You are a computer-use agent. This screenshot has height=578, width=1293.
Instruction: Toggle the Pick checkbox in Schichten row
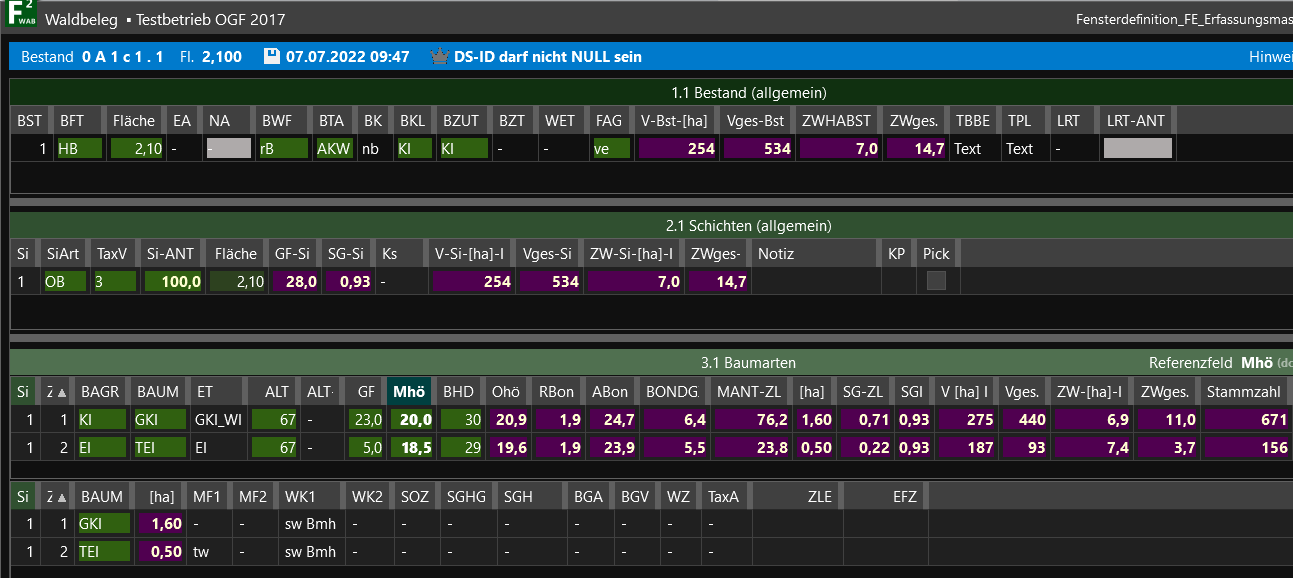(x=936, y=282)
